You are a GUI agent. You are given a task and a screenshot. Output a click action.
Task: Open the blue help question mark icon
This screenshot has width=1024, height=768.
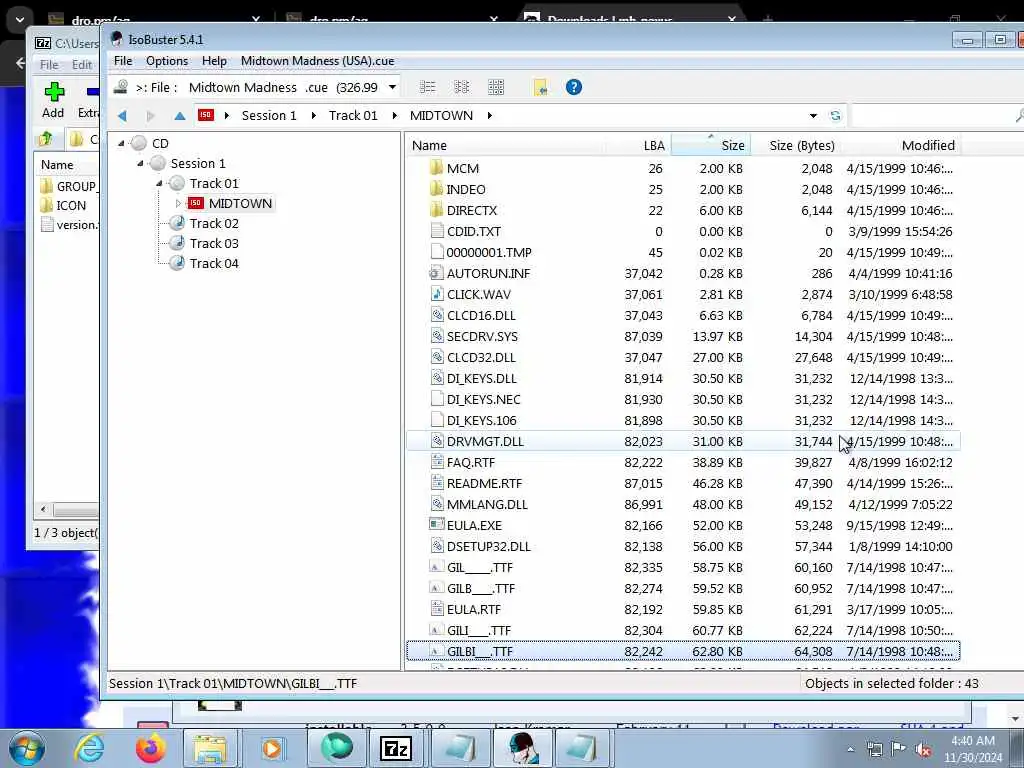(574, 87)
